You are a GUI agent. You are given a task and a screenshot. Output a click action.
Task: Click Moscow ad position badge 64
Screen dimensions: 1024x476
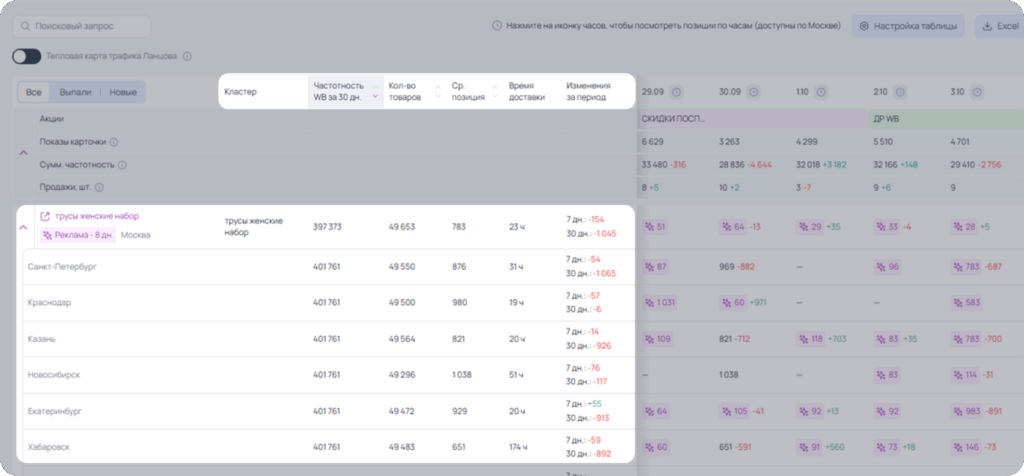pyautogui.click(x=734, y=227)
